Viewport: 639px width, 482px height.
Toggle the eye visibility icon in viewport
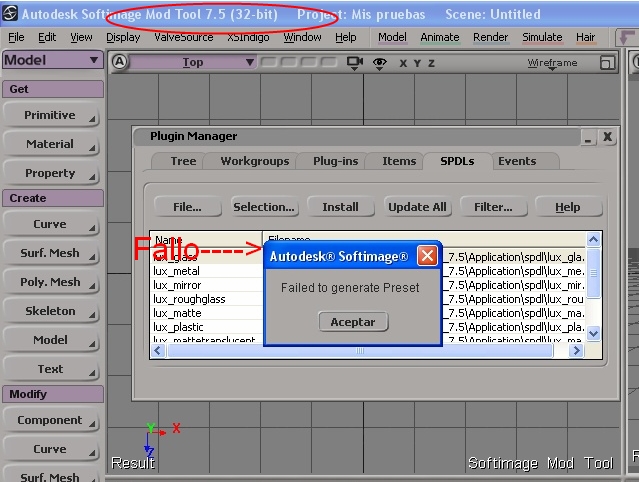(x=379, y=63)
